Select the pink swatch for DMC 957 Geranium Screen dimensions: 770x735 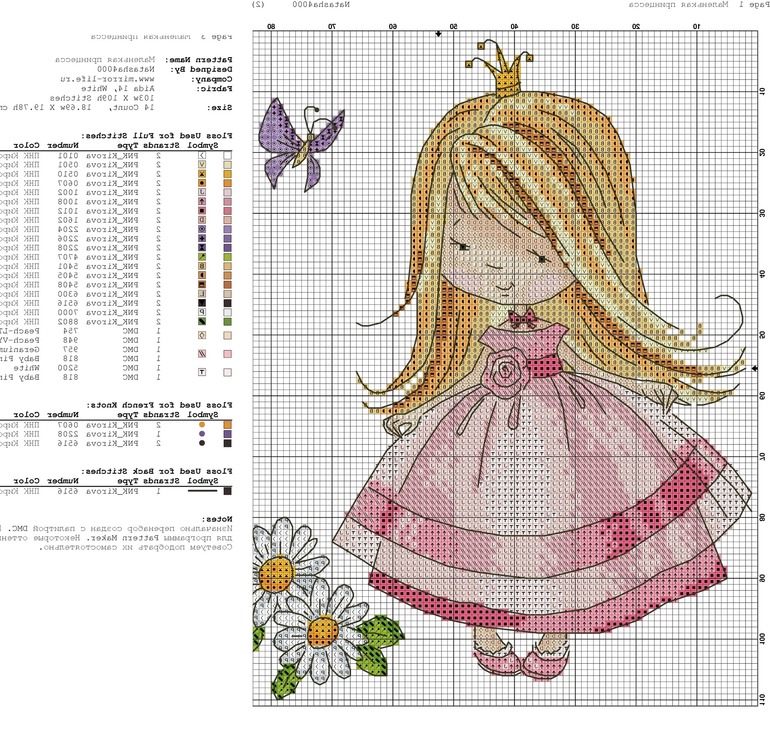tap(229, 353)
